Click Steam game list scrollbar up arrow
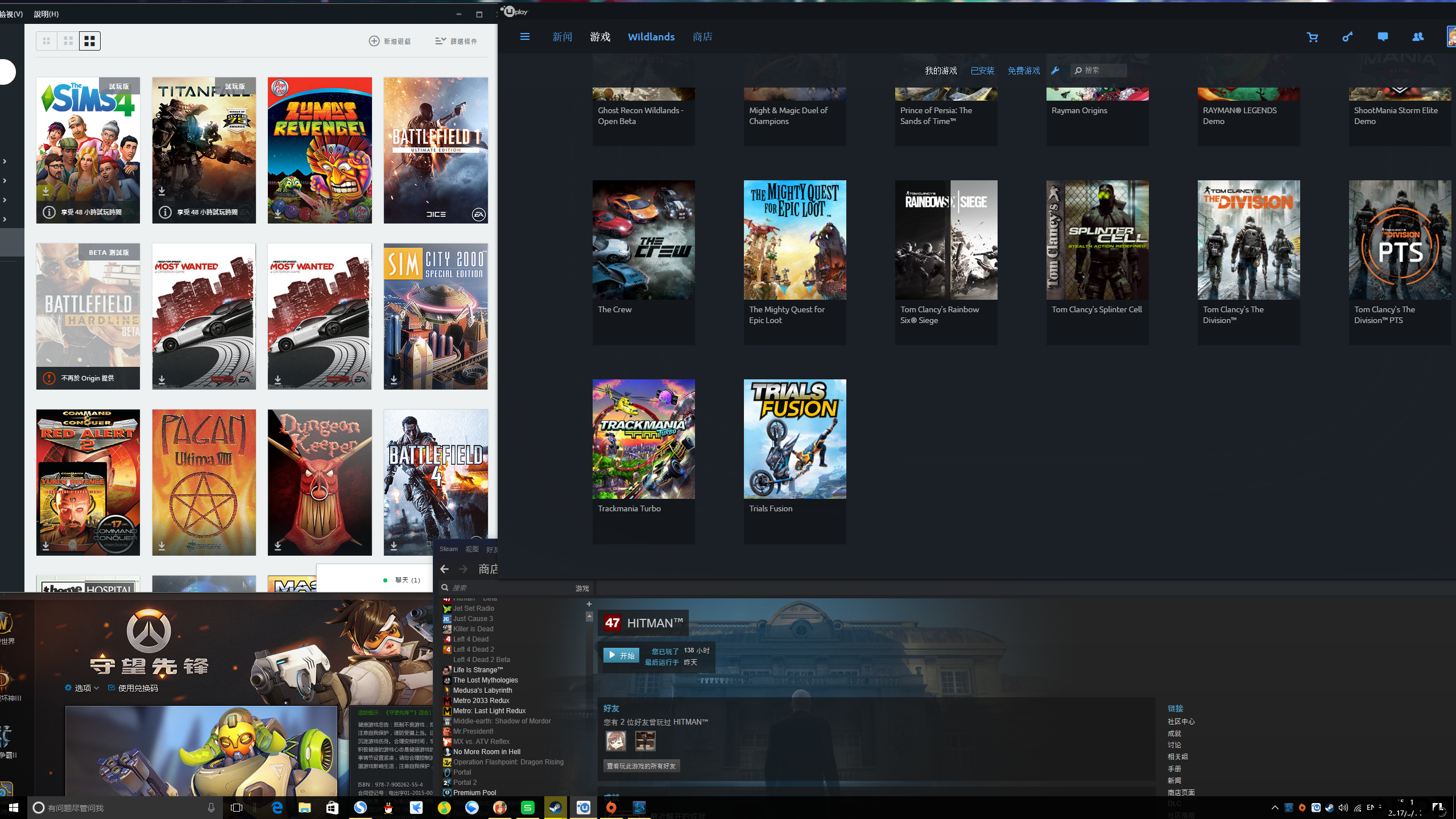This screenshot has height=819, width=1456. tap(589, 617)
